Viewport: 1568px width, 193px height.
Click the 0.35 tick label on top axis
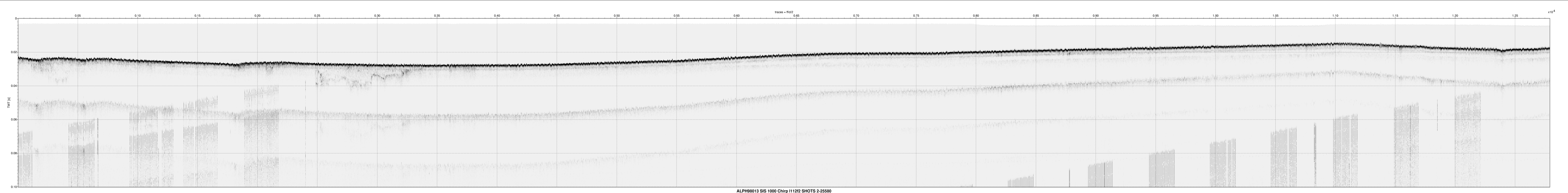click(x=437, y=15)
